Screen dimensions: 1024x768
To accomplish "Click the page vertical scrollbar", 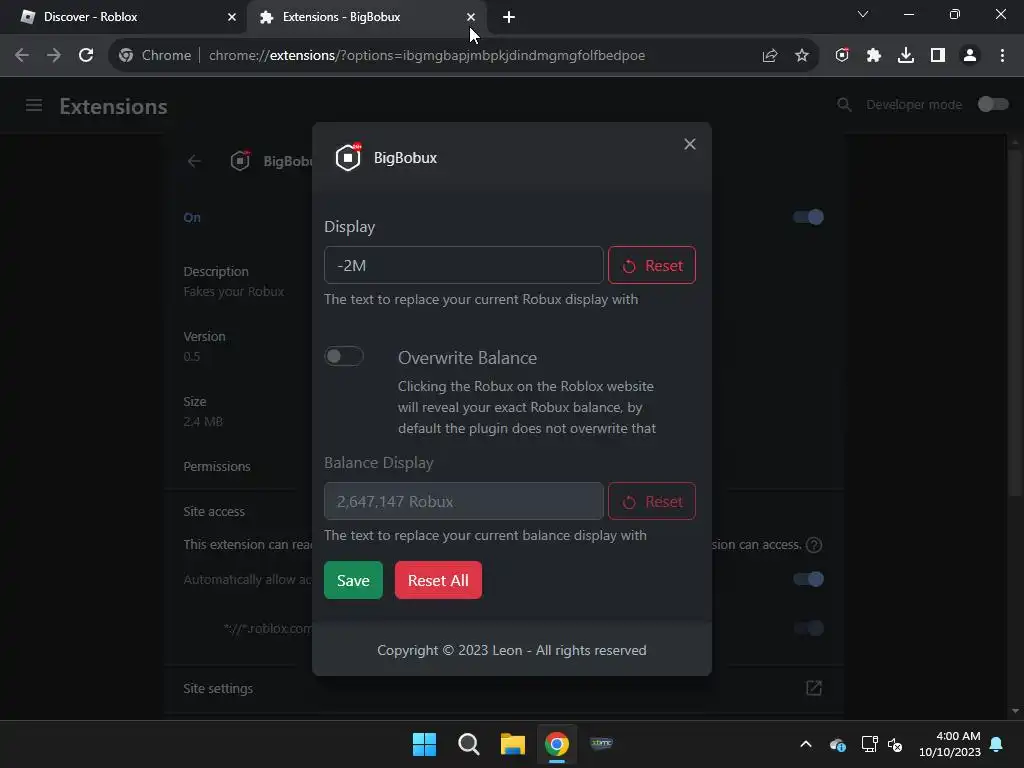I will point(1014,323).
